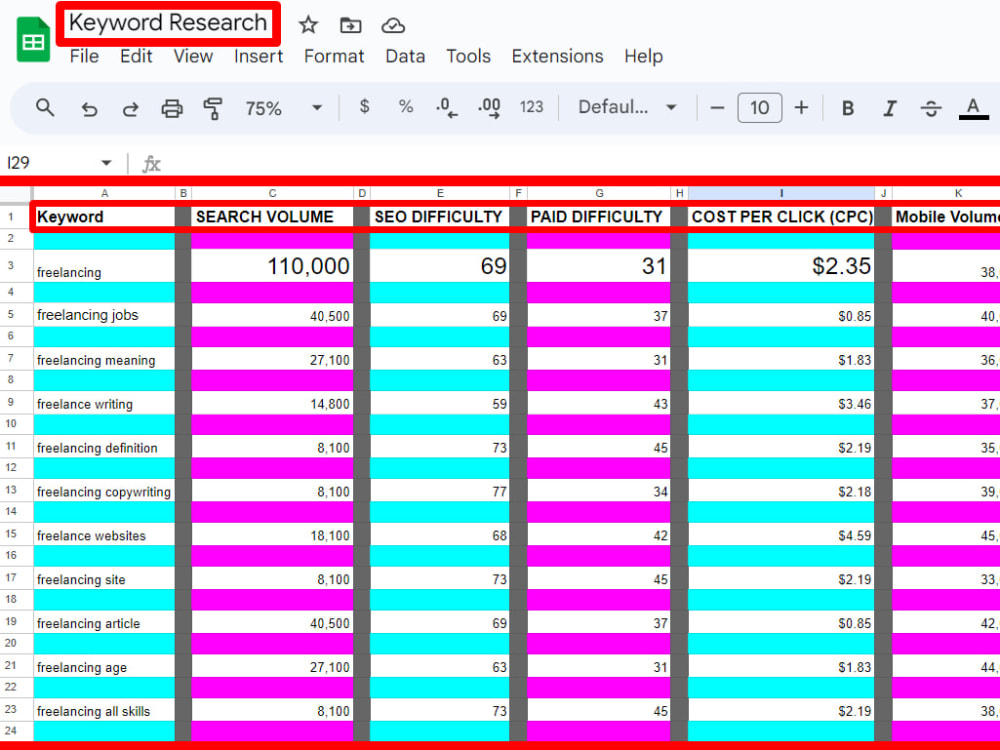Increase decimal places
The image size is (1000, 750).
489,107
